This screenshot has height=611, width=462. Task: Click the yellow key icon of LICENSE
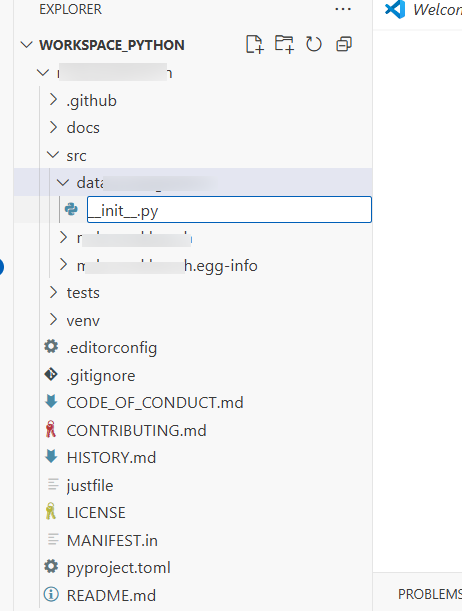point(51,511)
